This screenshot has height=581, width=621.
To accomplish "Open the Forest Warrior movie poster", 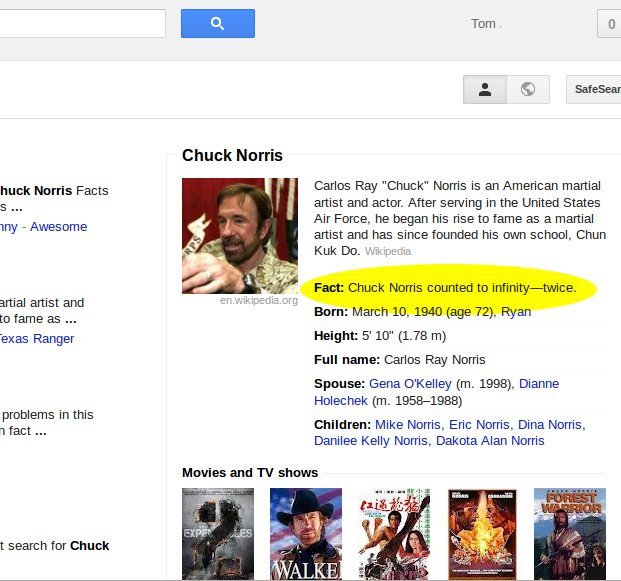I will click(570, 534).
